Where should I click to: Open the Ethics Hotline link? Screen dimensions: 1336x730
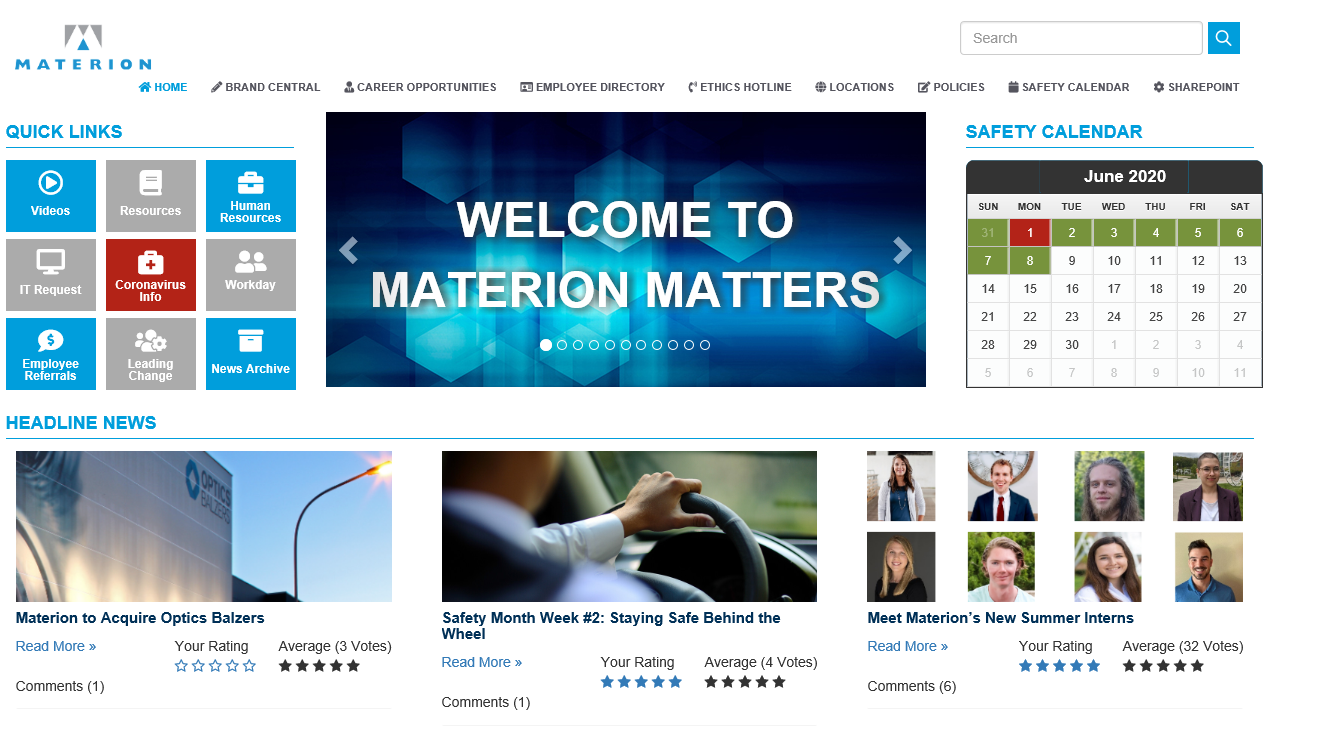coord(740,87)
